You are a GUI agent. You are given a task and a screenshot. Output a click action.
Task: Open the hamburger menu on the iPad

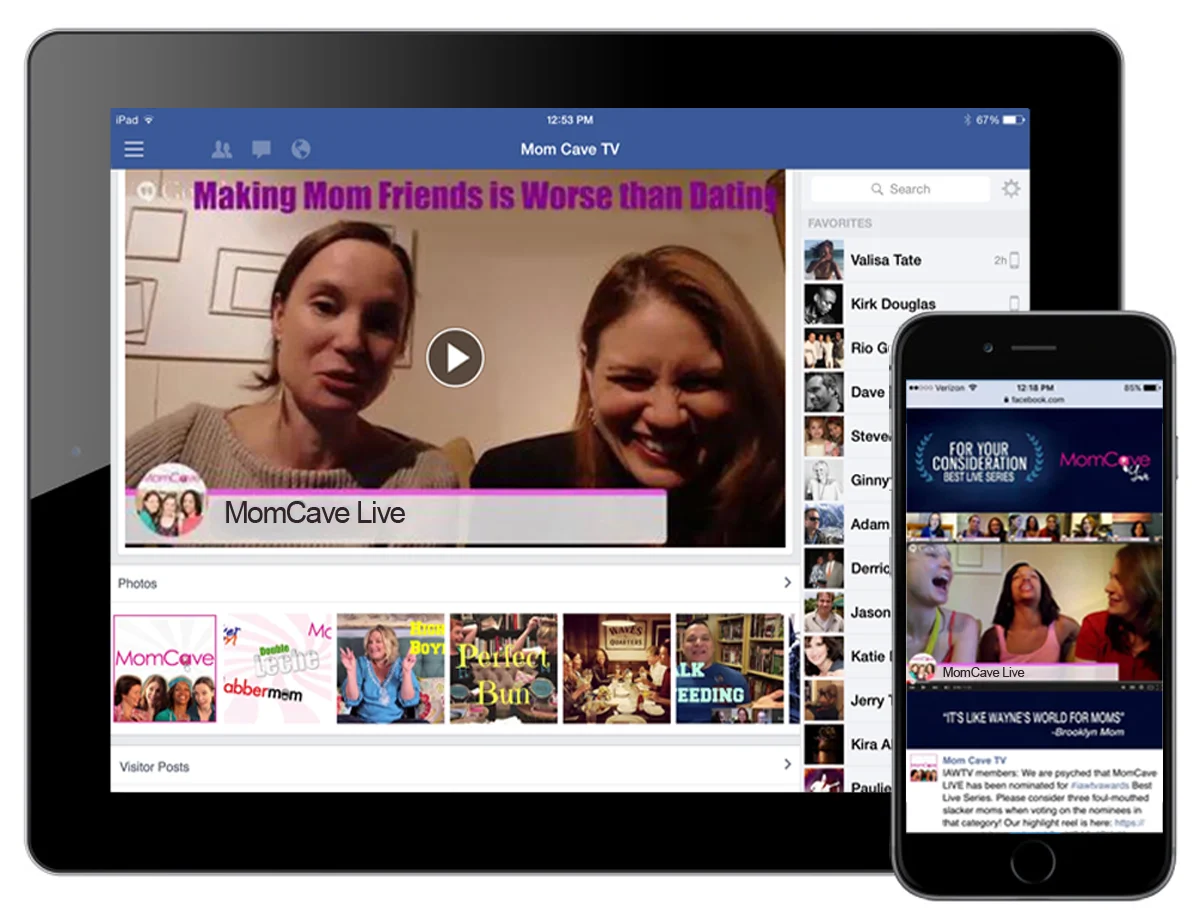134,149
